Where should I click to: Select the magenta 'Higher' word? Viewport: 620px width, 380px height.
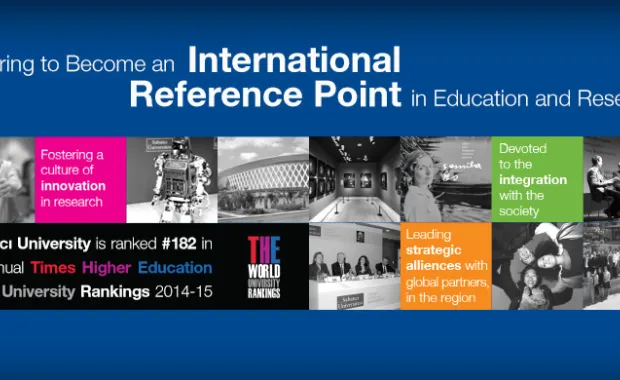(x=106, y=268)
